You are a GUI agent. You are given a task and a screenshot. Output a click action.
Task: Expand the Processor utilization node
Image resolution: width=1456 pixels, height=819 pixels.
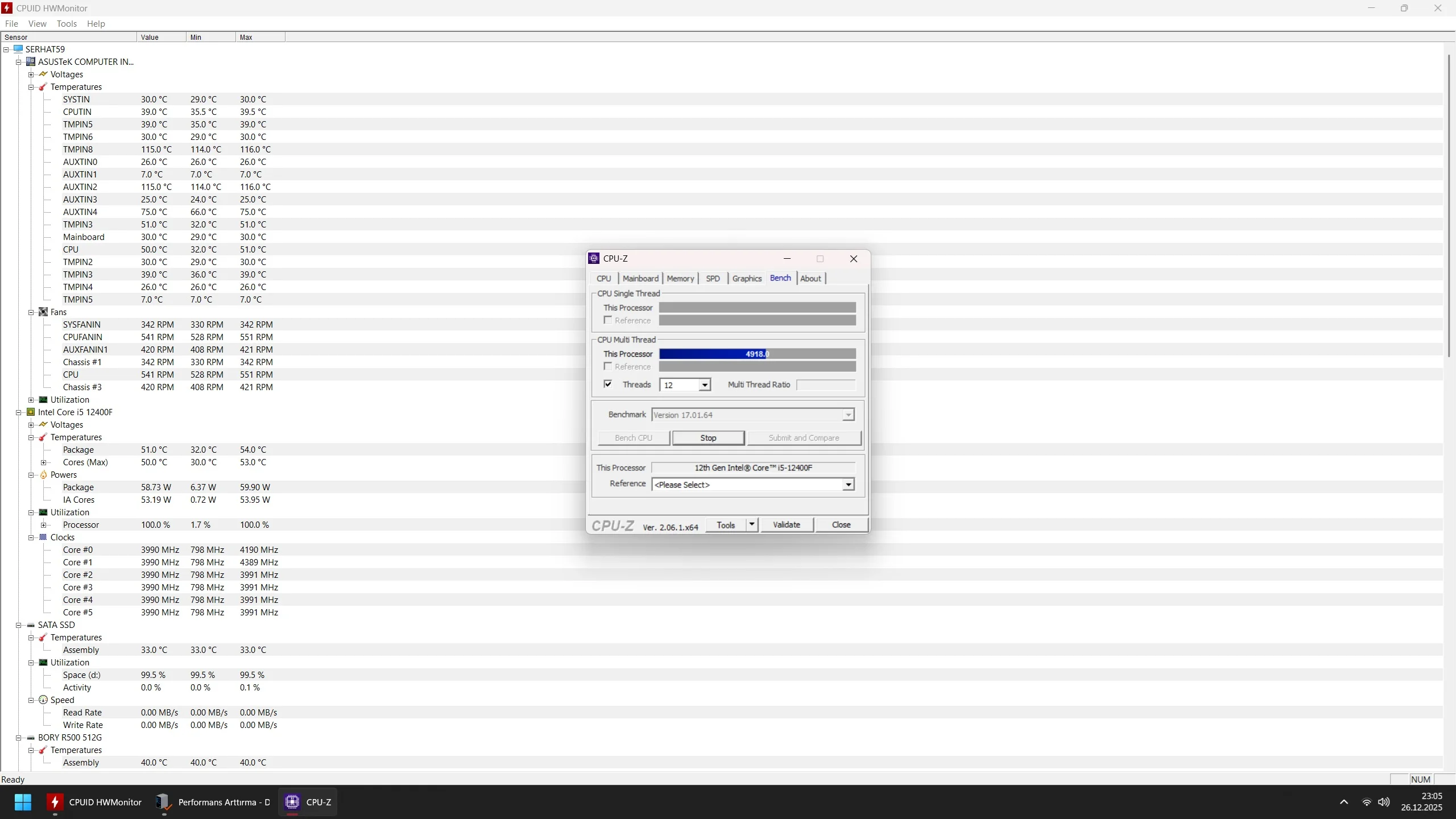[44, 525]
